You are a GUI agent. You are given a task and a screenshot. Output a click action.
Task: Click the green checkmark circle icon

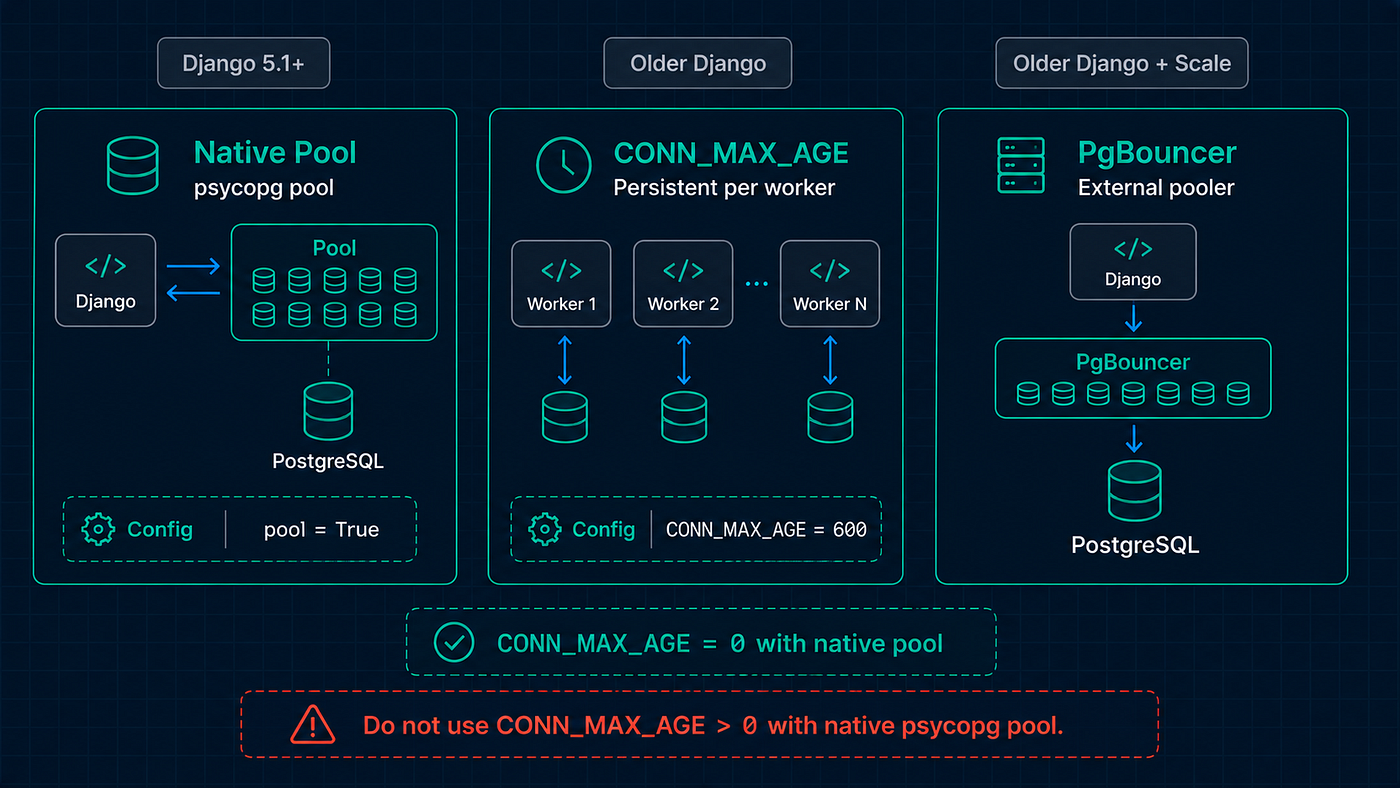point(454,643)
